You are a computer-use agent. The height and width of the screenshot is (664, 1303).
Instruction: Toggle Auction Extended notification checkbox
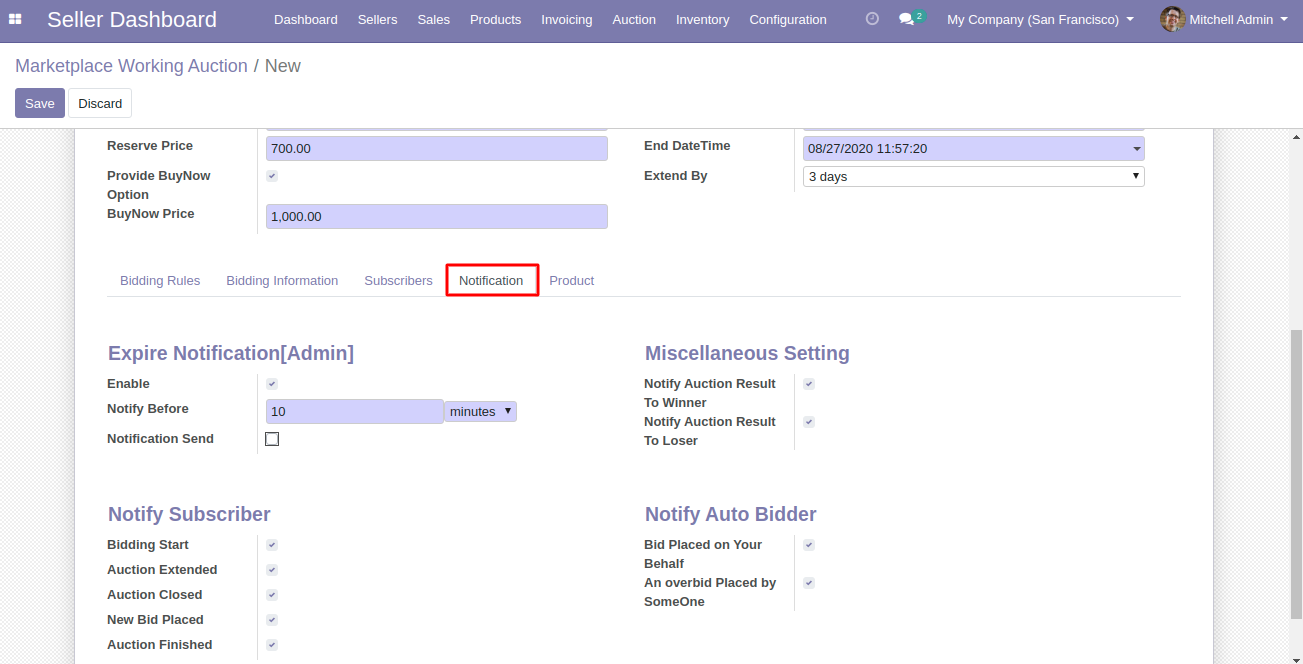[272, 570]
